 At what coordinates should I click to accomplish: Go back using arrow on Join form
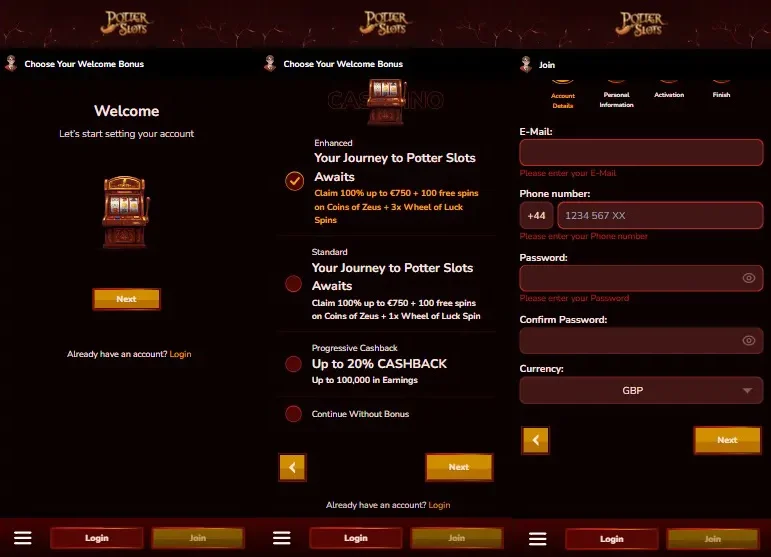[535, 440]
